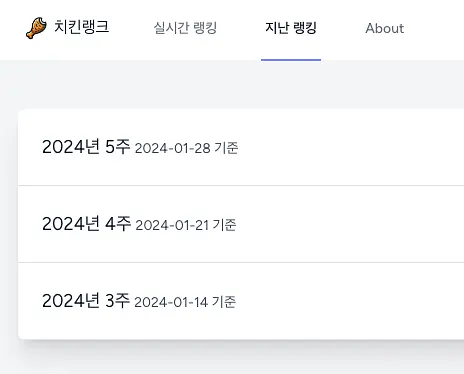Select the '4주' week number text
The width and height of the screenshot is (464, 374).
click(118, 224)
